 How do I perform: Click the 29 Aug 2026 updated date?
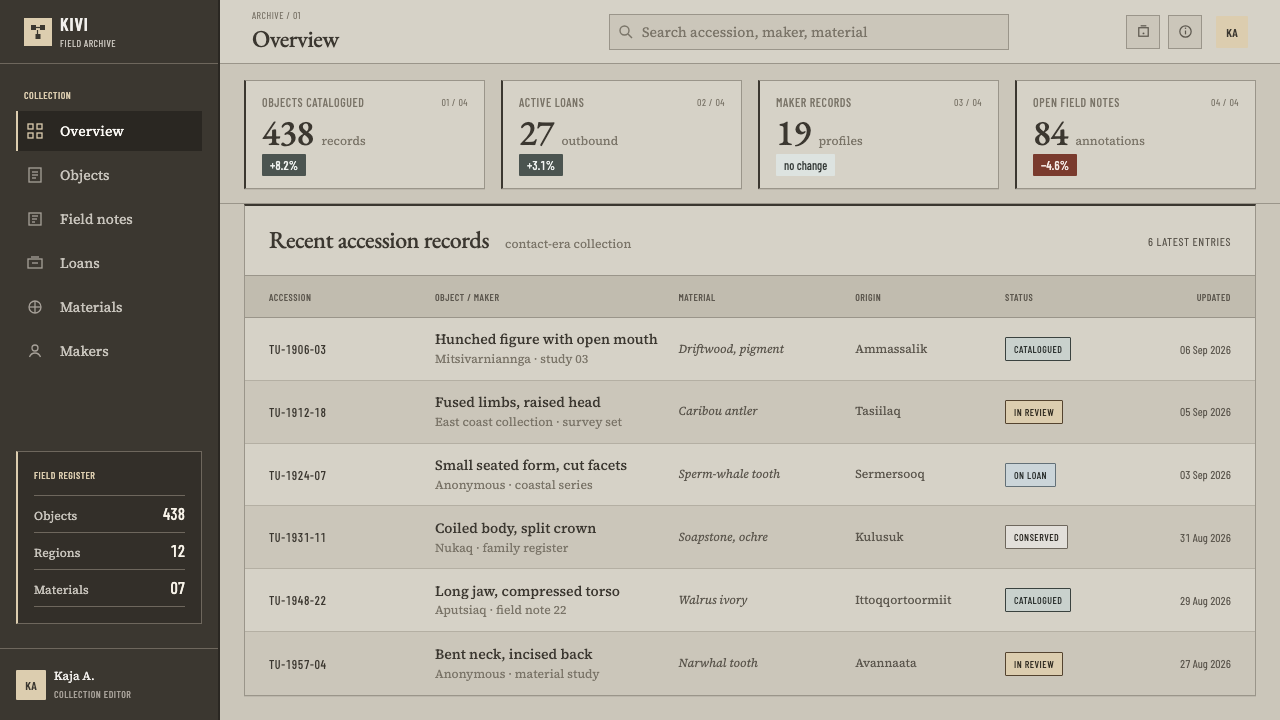click(x=1205, y=601)
